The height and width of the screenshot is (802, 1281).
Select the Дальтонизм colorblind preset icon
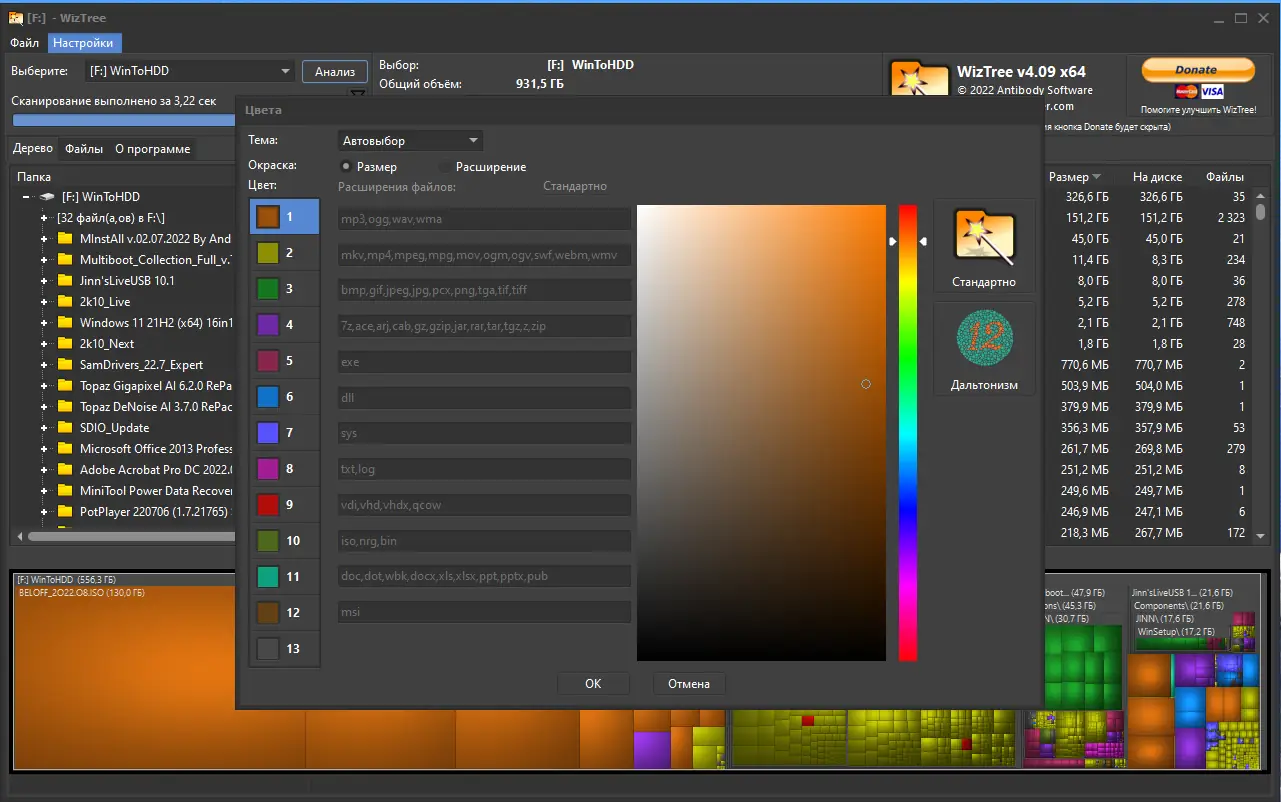pos(983,338)
